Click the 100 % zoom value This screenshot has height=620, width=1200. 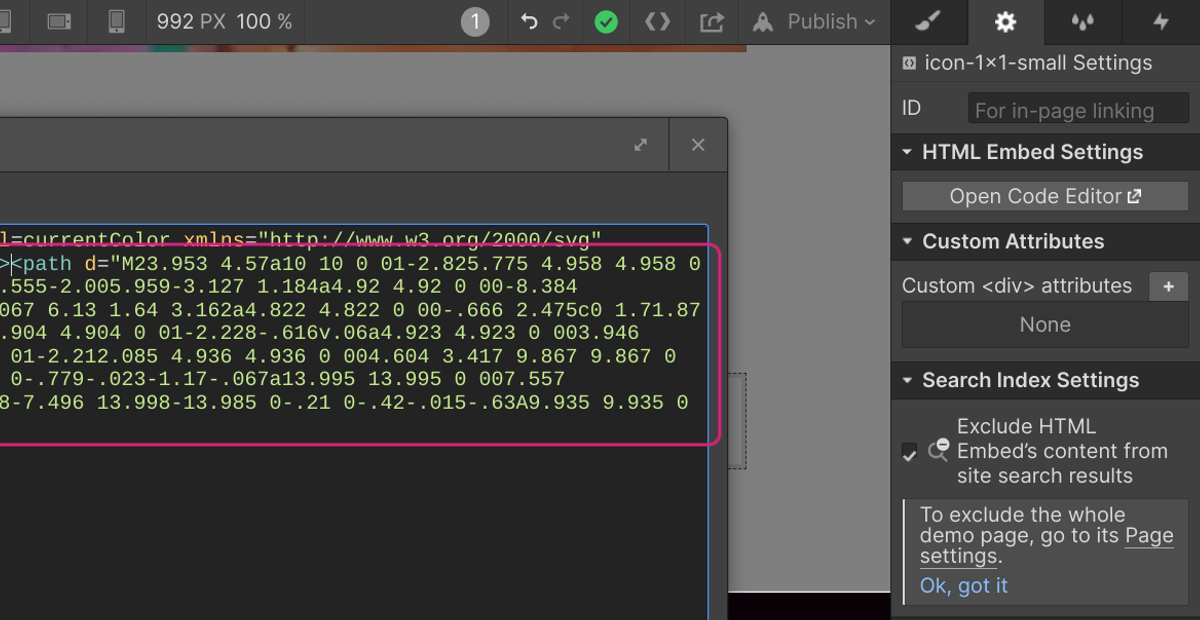pyautogui.click(x=264, y=21)
